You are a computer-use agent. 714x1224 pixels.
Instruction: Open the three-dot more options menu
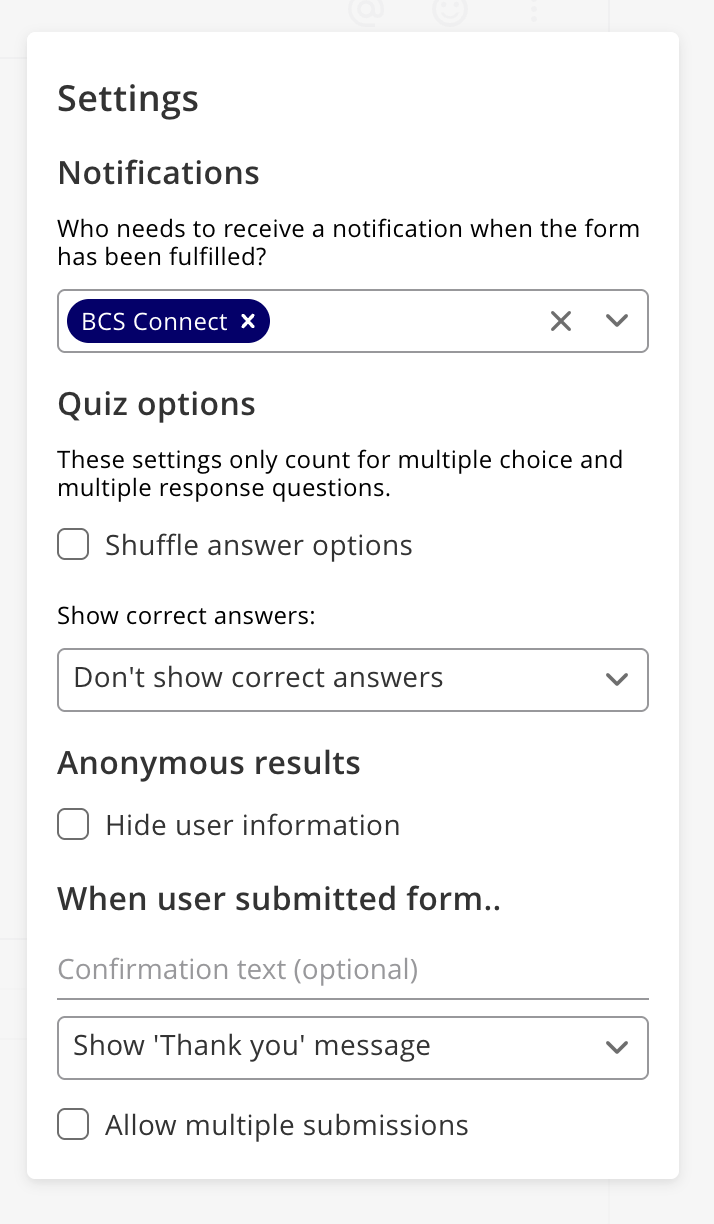[533, 10]
